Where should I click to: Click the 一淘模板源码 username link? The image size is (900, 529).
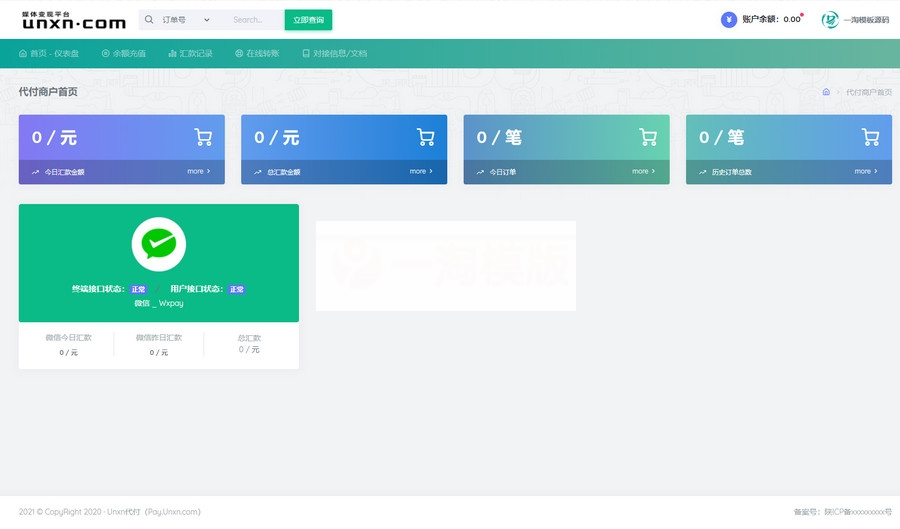click(x=866, y=20)
